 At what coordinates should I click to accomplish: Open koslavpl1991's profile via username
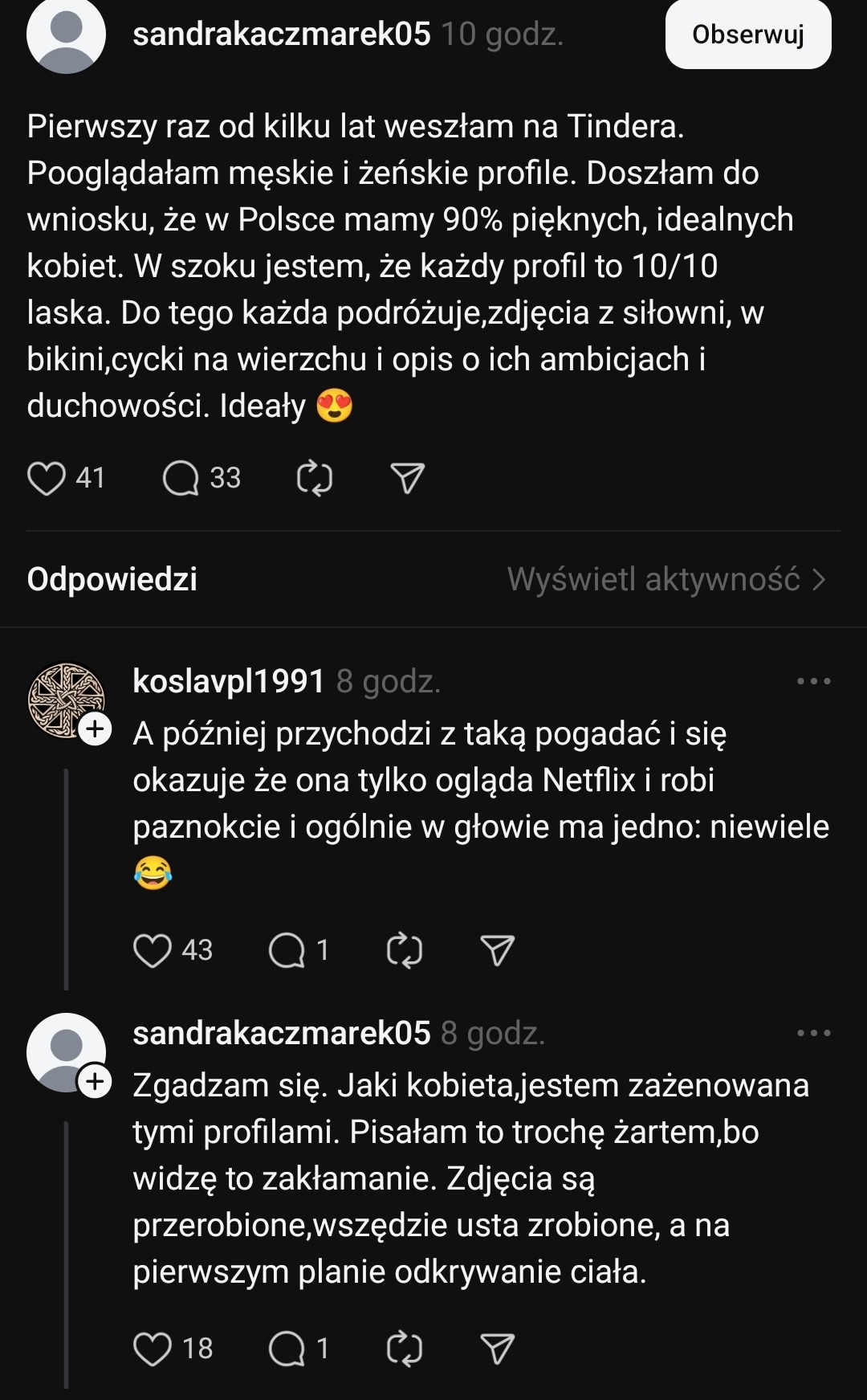click(229, 681)
